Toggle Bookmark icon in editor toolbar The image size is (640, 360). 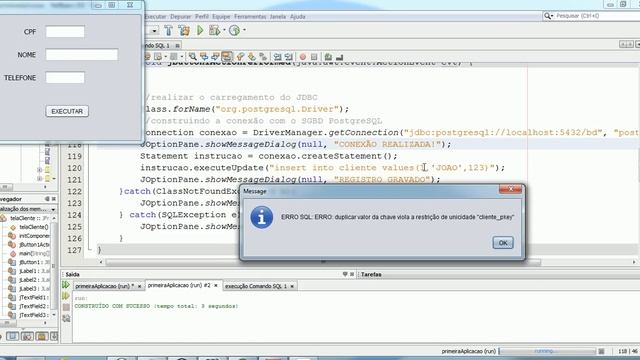(x=263, y=57)
